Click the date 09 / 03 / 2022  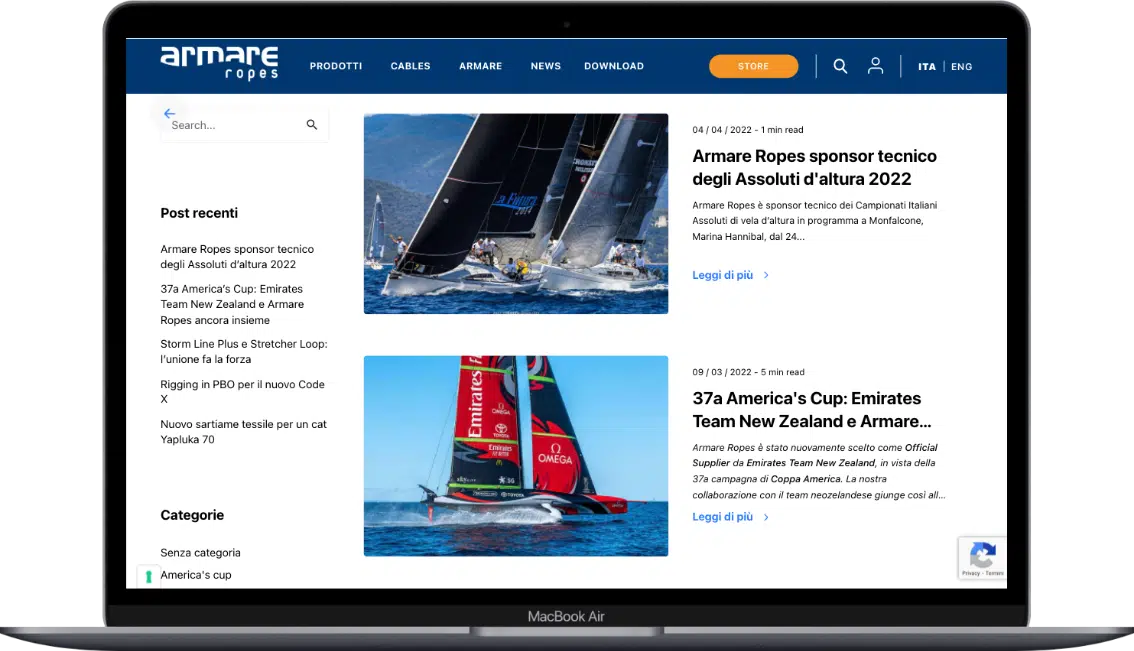722,372
